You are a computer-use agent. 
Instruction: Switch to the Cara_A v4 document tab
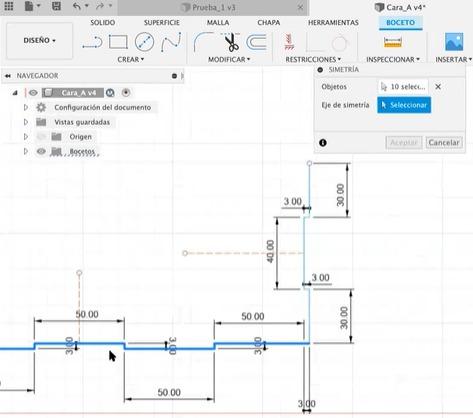click(x=400, y=7)
